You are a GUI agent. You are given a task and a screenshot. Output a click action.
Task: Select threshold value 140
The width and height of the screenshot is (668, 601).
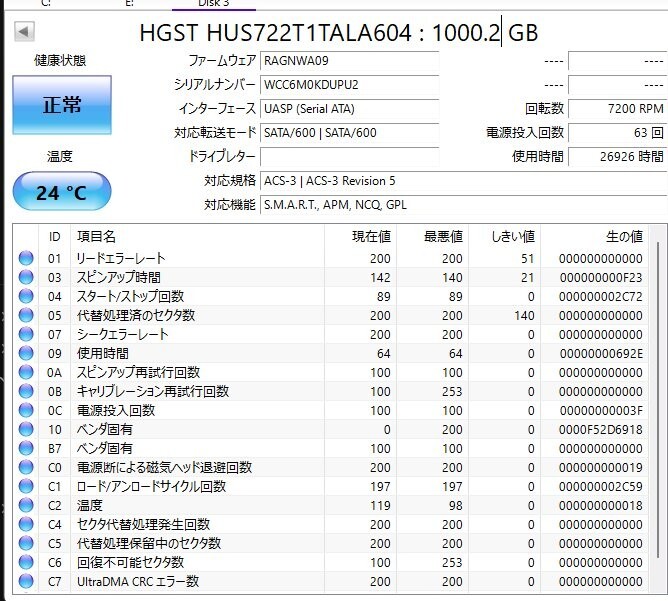pyautogui.click(x=524, y=315)
